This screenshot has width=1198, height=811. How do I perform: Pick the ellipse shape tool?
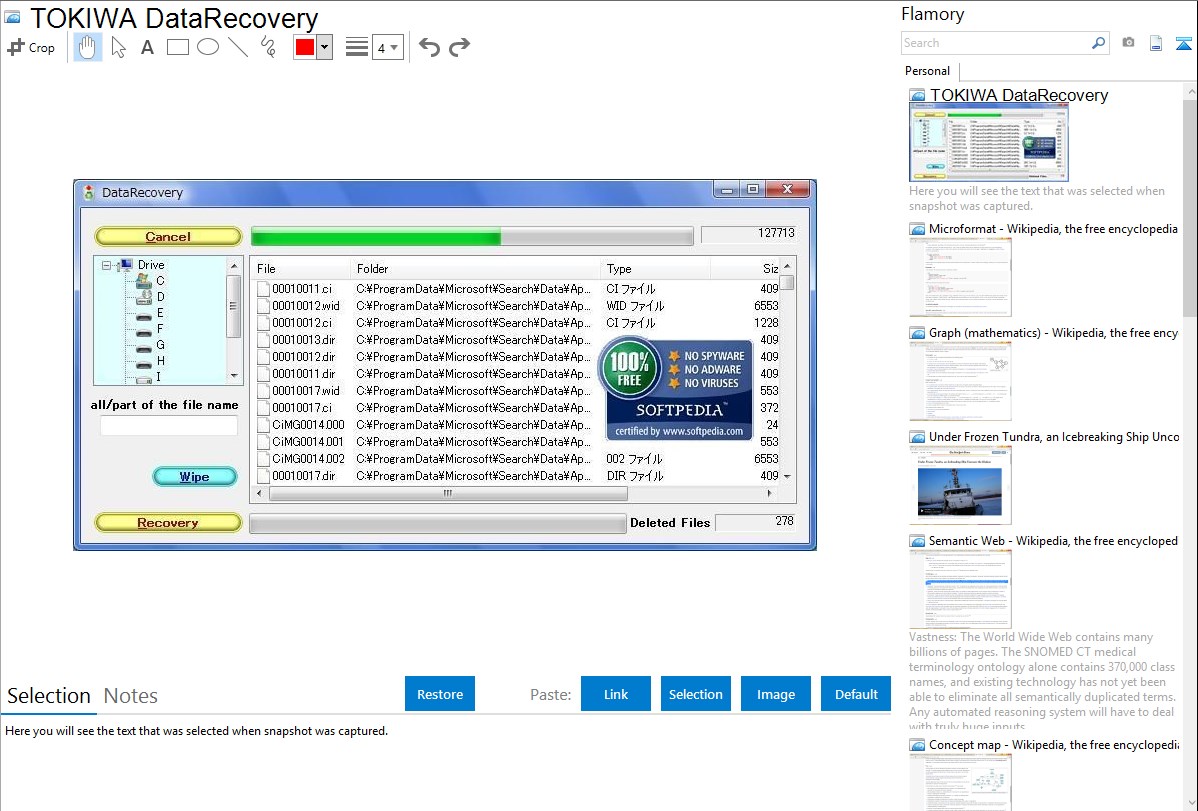(x=208, y=47)
